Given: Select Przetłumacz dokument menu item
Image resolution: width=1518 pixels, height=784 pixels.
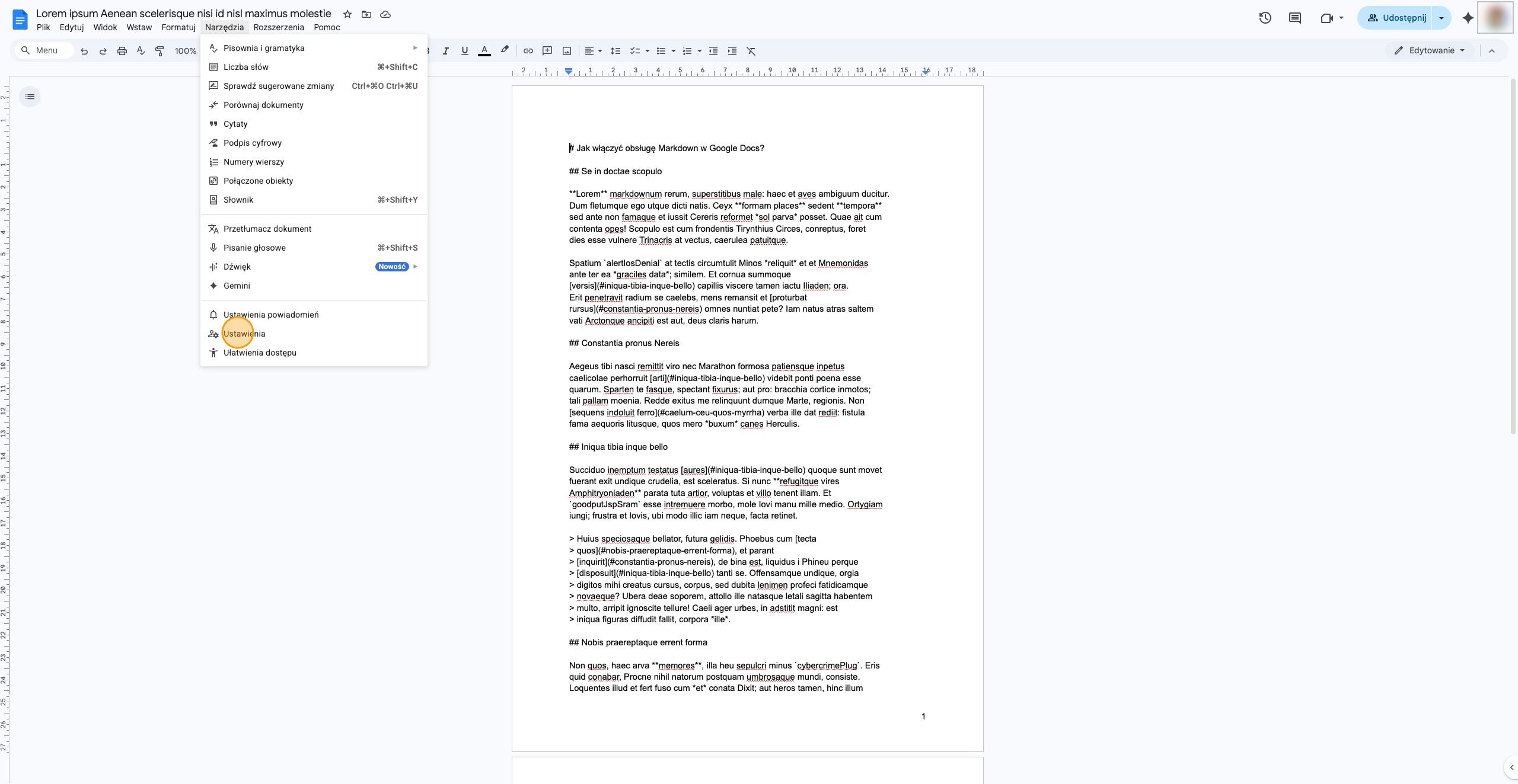Looking at the screenshot, I should [314, 229].
